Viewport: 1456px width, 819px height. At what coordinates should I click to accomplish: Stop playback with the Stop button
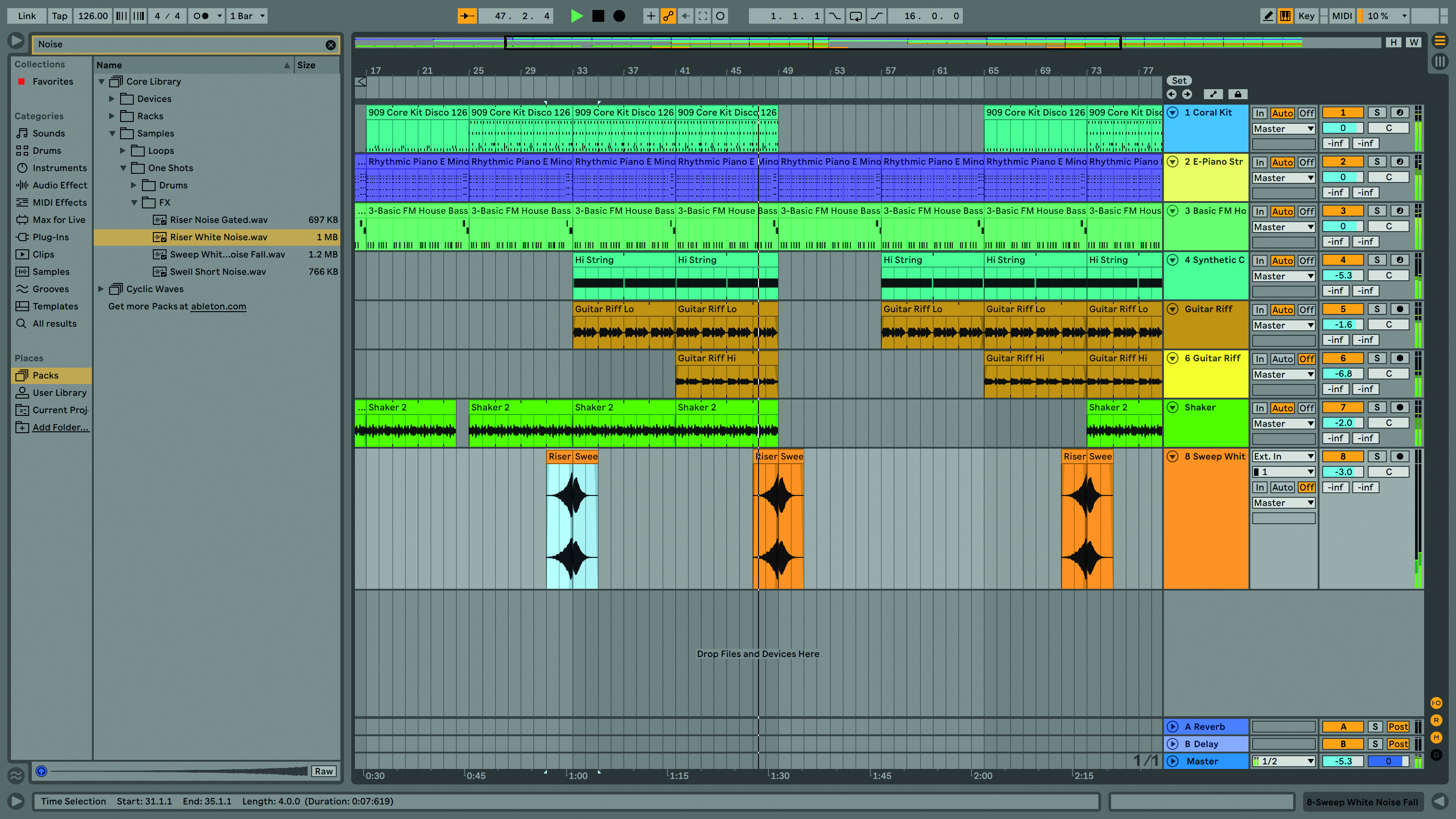click(598, 16)
